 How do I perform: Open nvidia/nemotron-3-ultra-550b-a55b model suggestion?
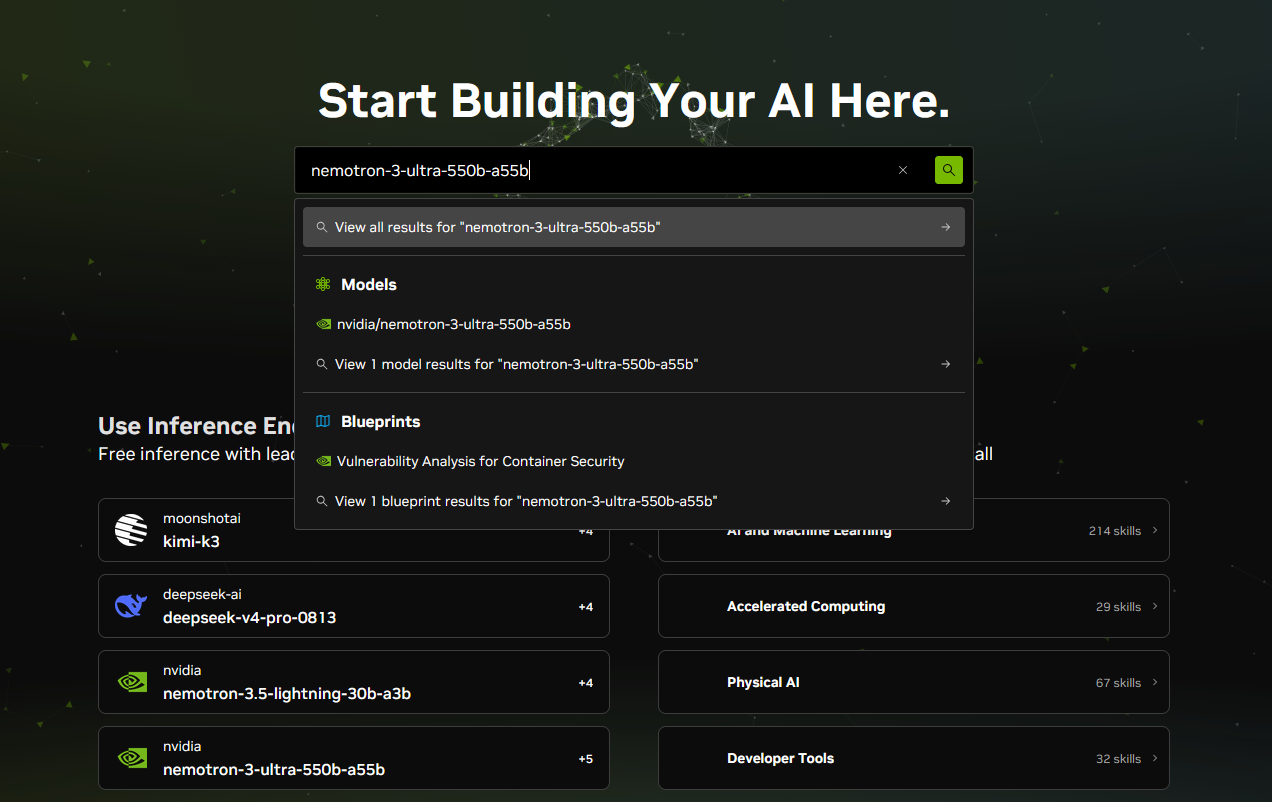[633, 324]
